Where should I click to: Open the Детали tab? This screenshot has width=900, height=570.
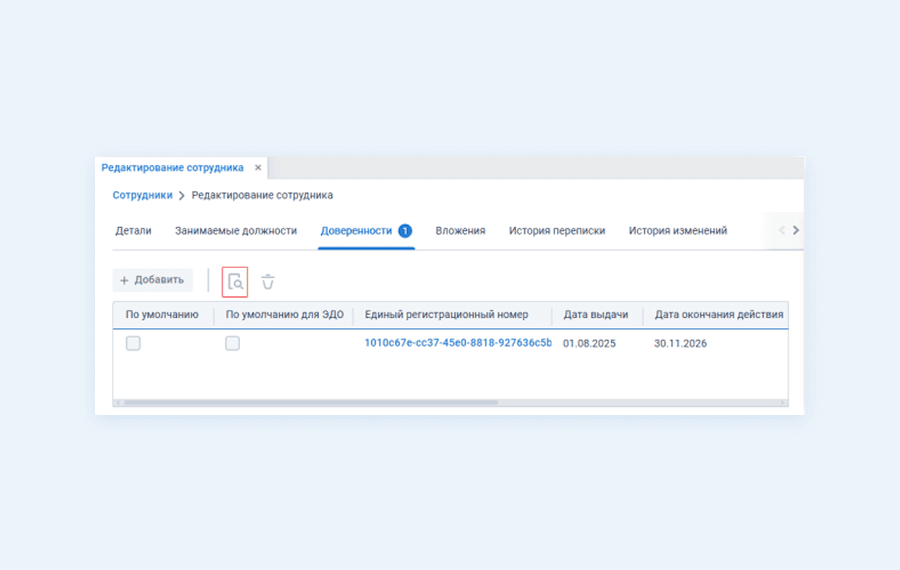coord(133,231)
